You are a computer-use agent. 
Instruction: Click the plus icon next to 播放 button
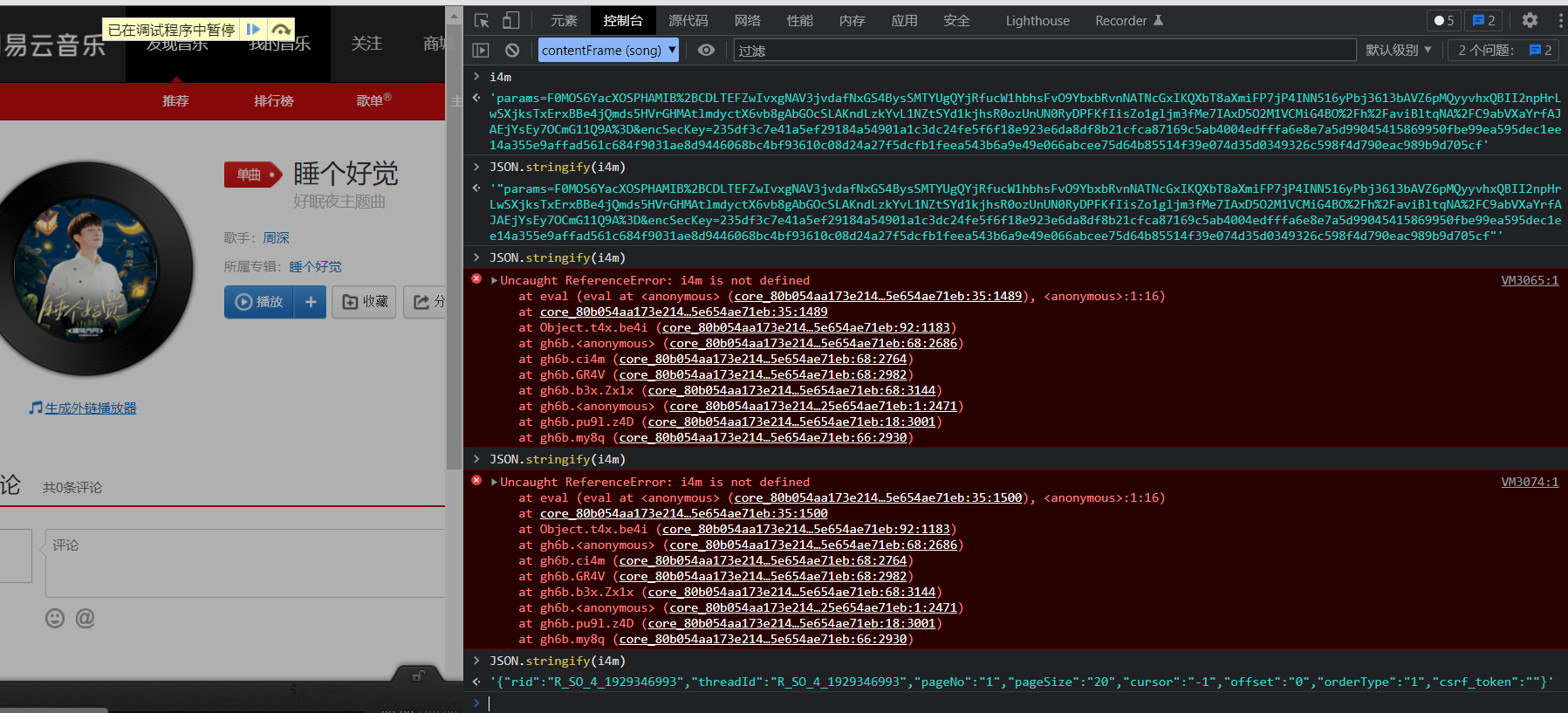point(311,302)
